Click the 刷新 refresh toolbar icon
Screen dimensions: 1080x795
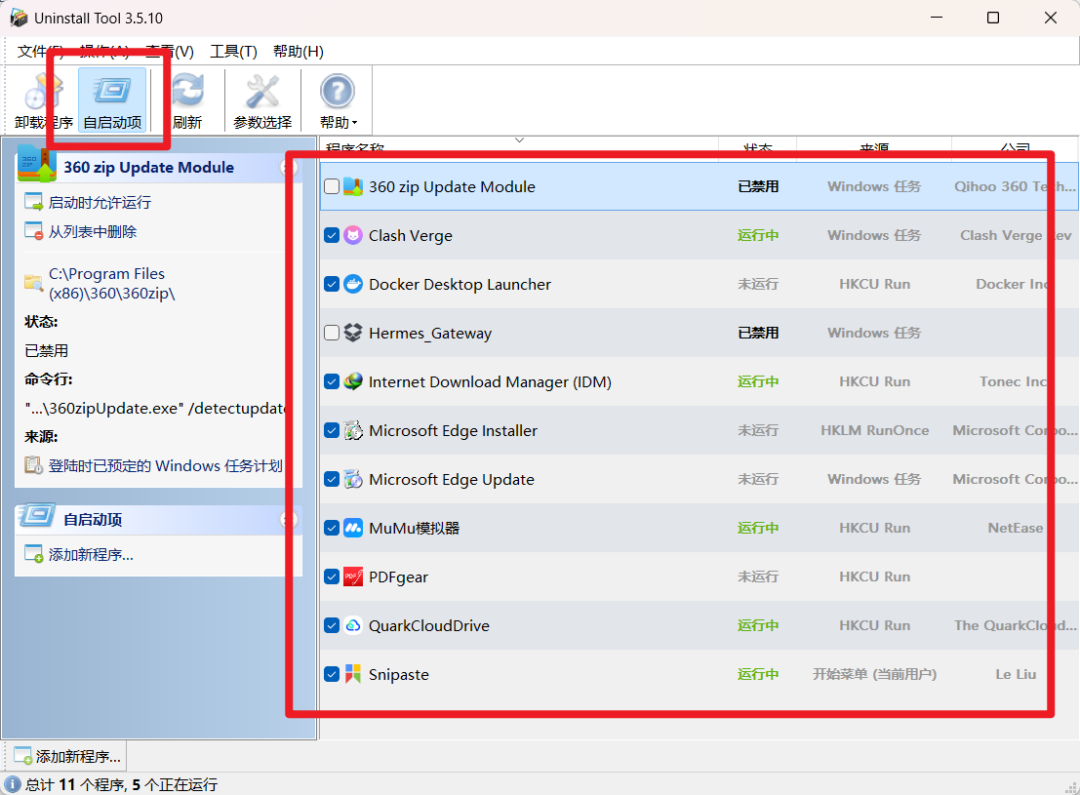(x=187, y=101)
